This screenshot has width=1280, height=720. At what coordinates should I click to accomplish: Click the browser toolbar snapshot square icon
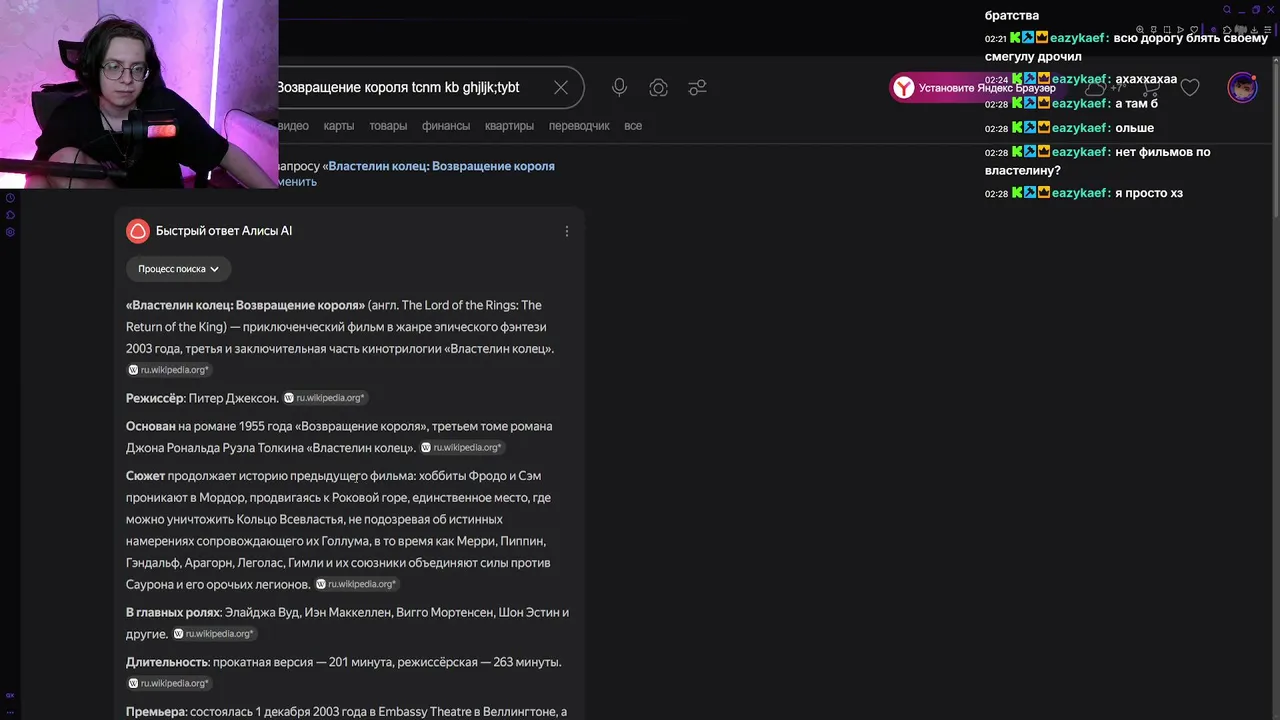click(x=1167, y=31)
